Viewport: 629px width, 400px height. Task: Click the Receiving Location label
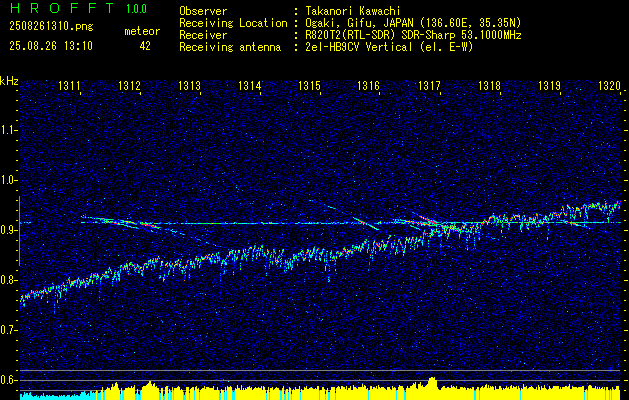coord(233,23)
